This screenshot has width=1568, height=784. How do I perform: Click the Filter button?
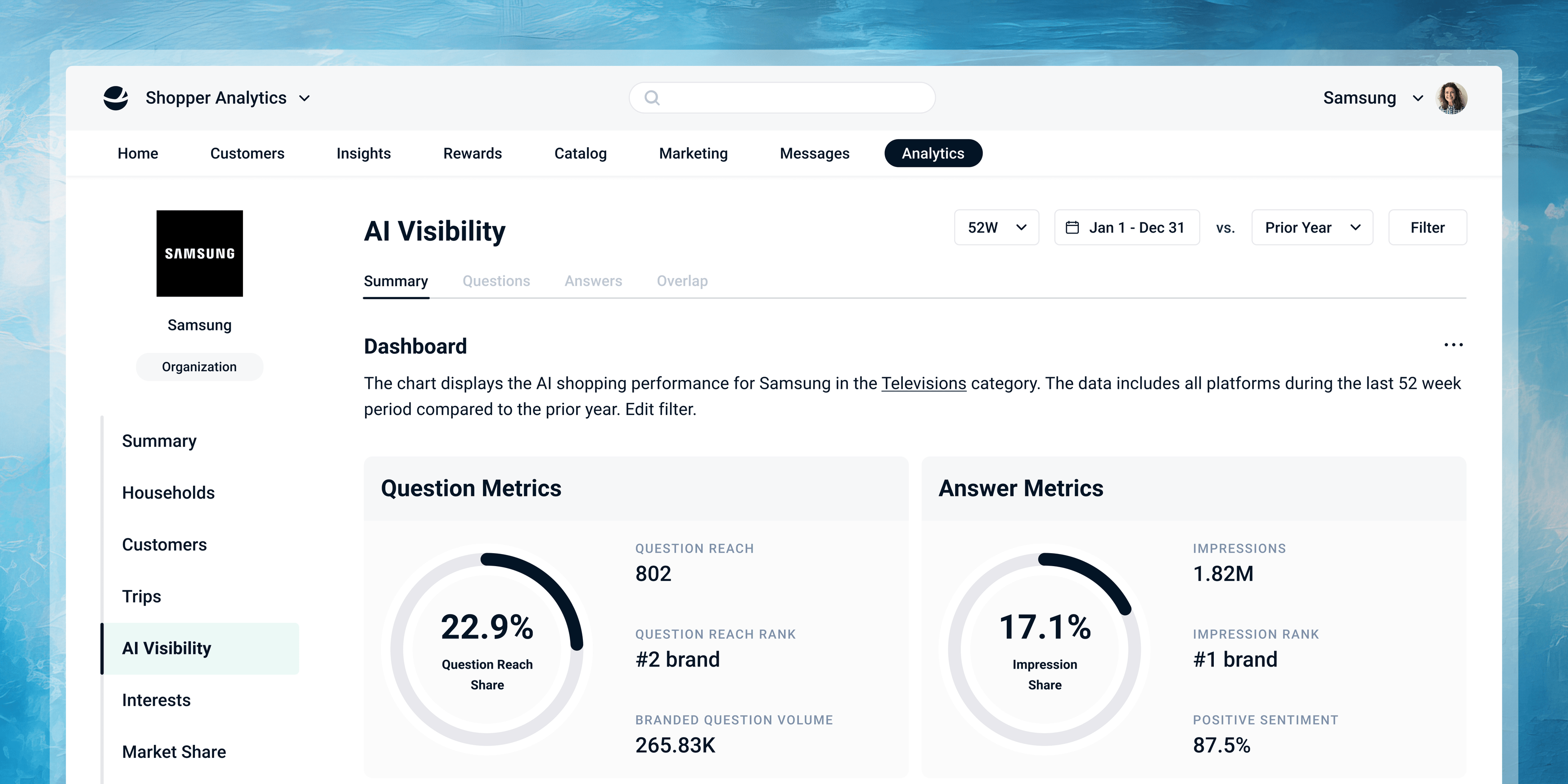[1428, 228]
